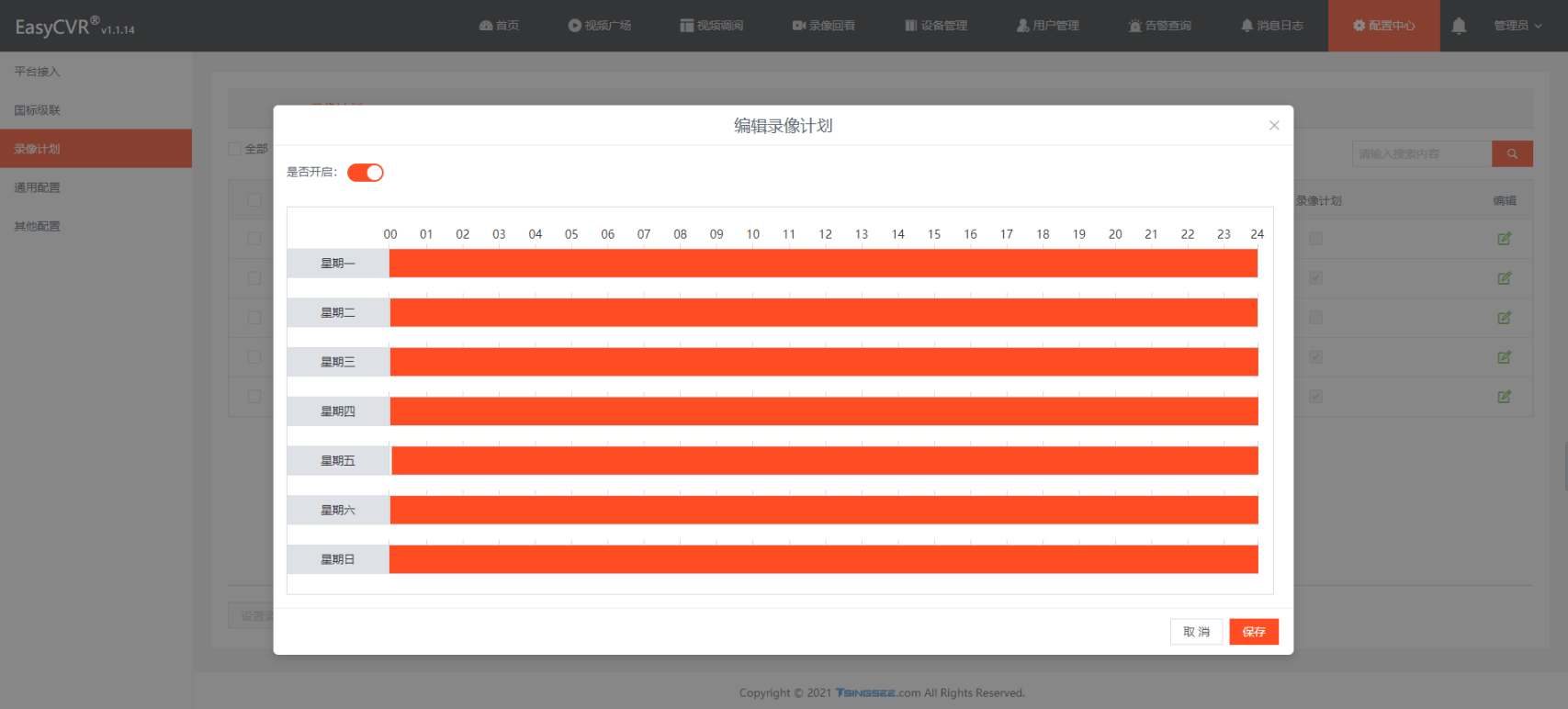Tick the second row's 录像计划 checkbox
The height and width of the screenshot is (709, 1568).
(1315, 278)
